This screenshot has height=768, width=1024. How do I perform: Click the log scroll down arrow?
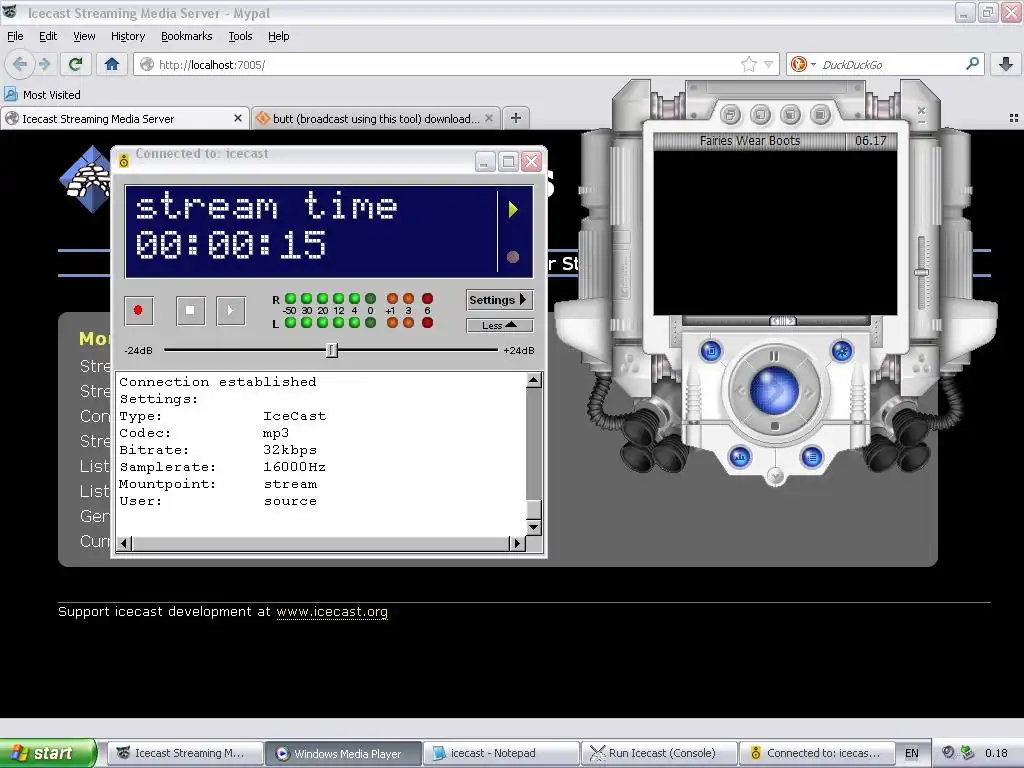click(x=534, y=527)
